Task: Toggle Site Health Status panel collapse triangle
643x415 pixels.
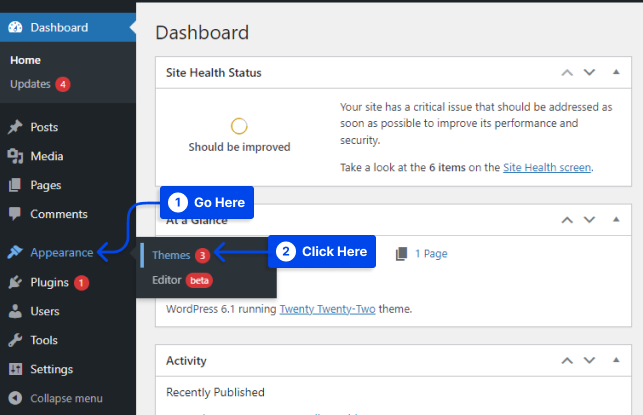Action: [616, 72]
